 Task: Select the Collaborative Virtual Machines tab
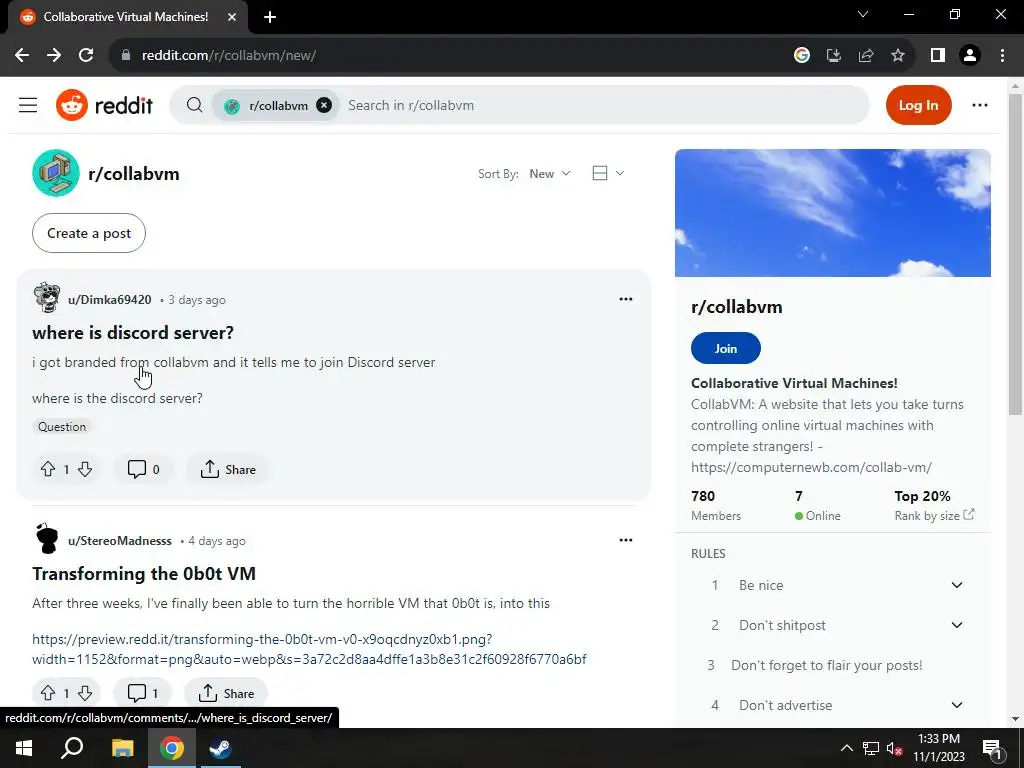click(x=126, y=17)
